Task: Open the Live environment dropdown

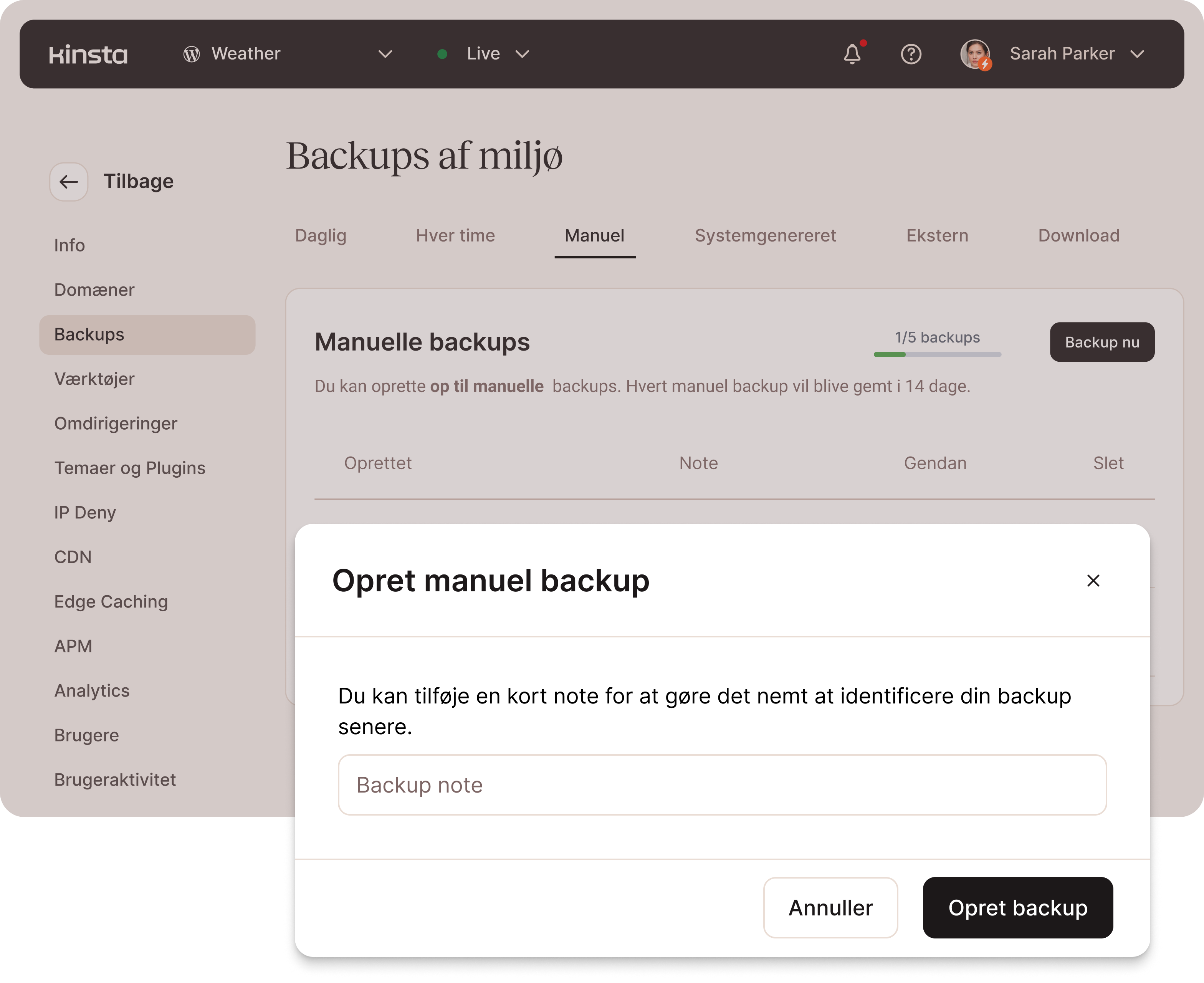Action: (522, 55)
